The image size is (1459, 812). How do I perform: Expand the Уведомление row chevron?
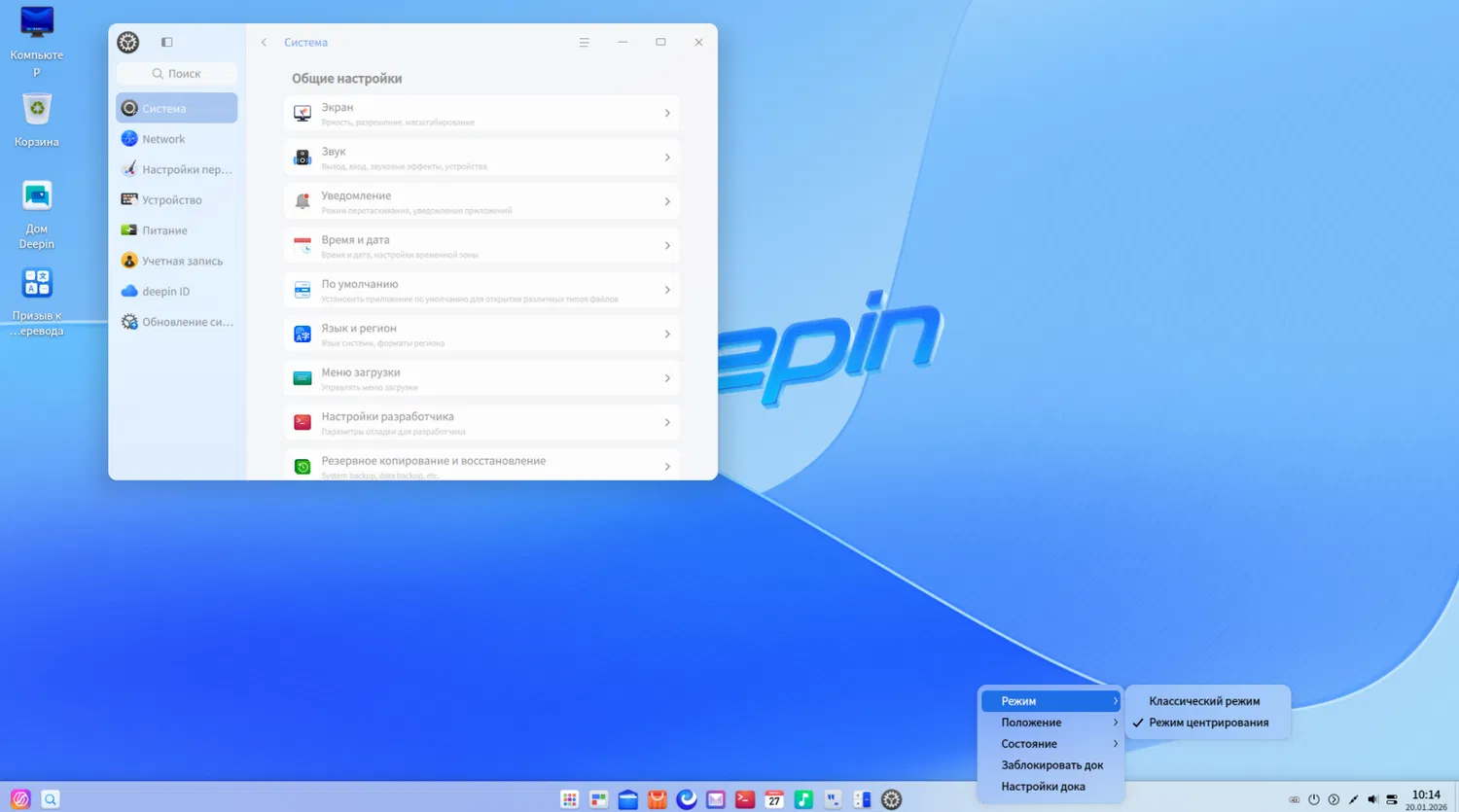[667, 201]
